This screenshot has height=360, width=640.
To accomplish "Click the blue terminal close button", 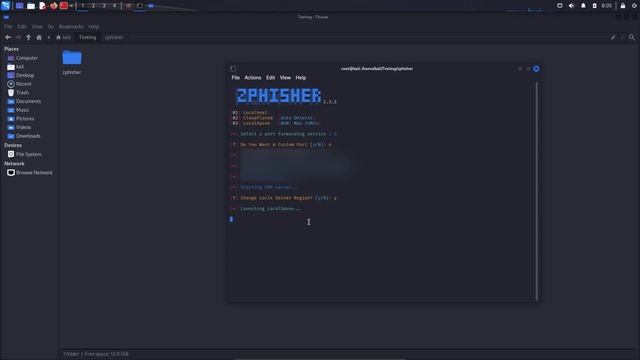I will click(x=536, y=69).
